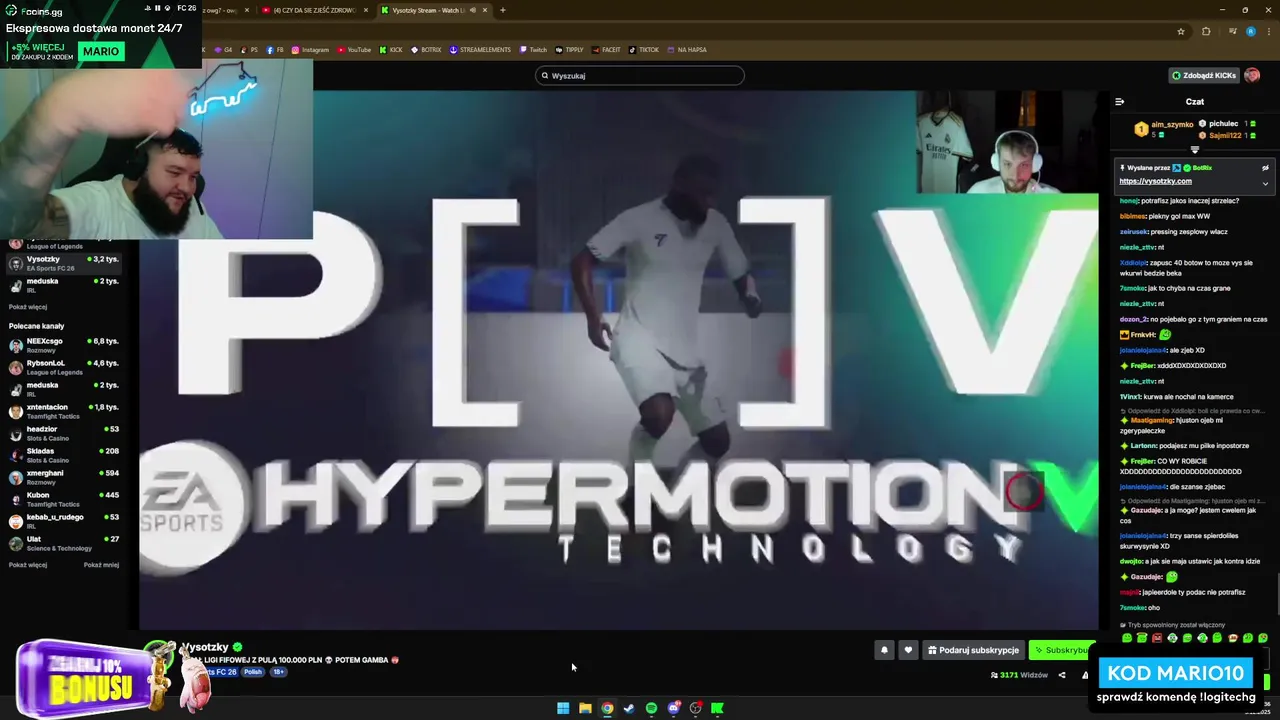Viewport: 1280px width, 720px height.
Task: Open a new browser tab
Action: click(x=503, y=10)
